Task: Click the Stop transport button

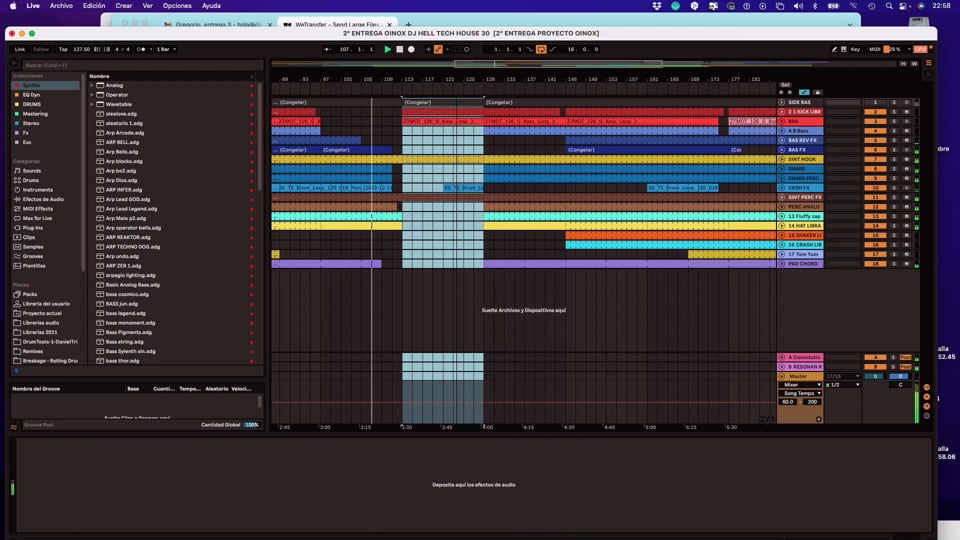Action: [x=400, y=49]
